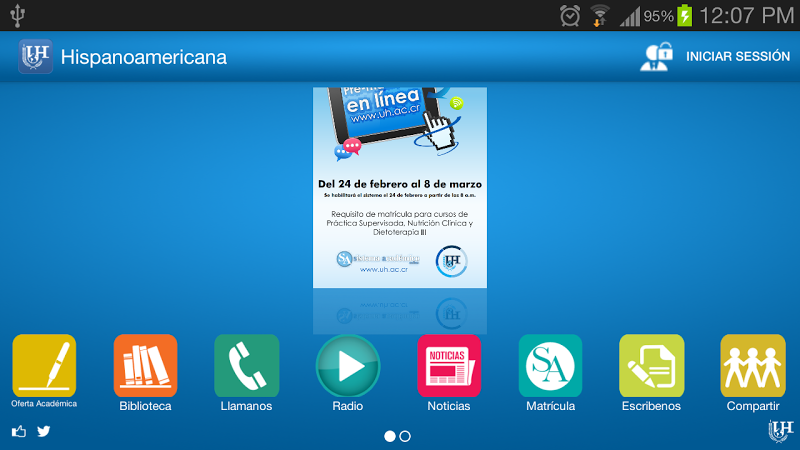Tap INICIAR SESSIÓN button

[x=738, y=56]
